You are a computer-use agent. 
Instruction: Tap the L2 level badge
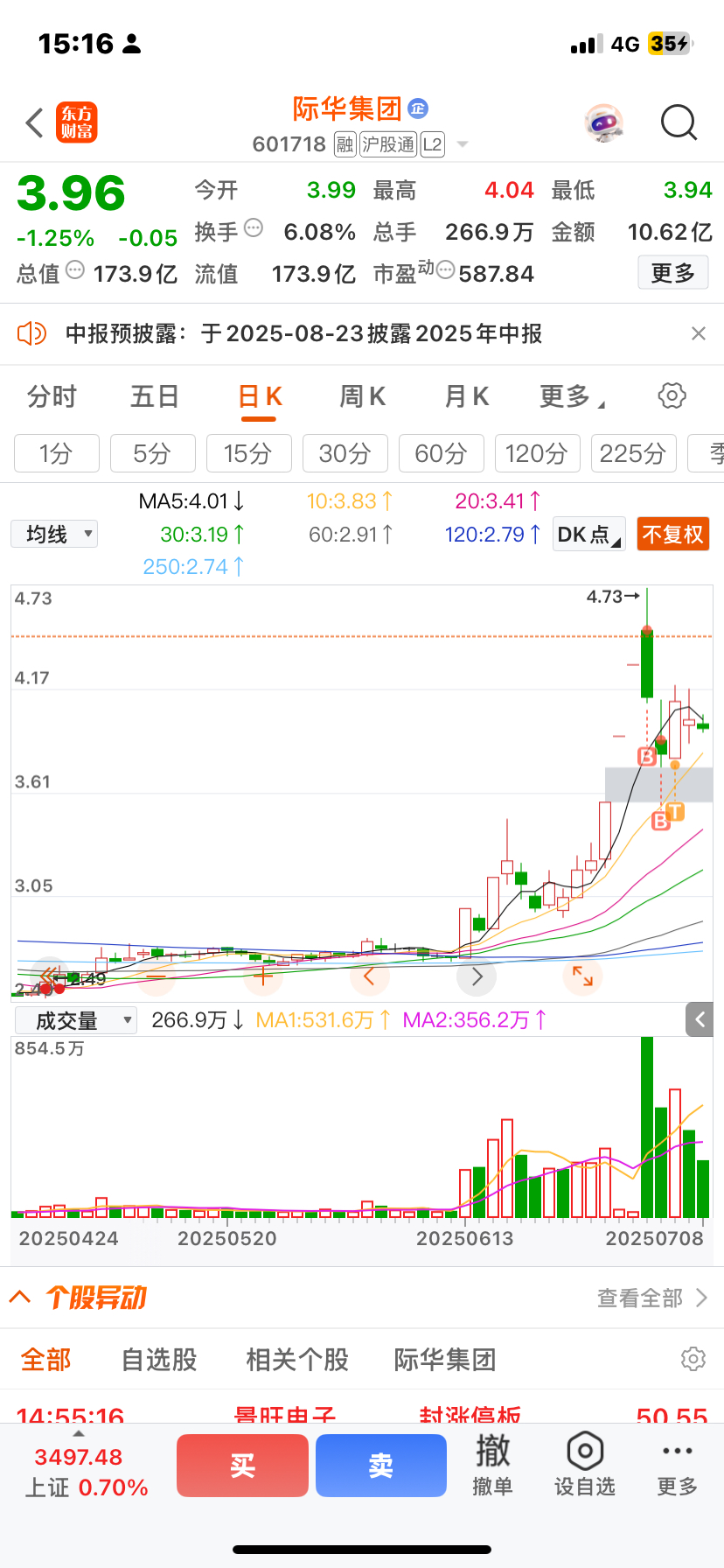point(433,144)
